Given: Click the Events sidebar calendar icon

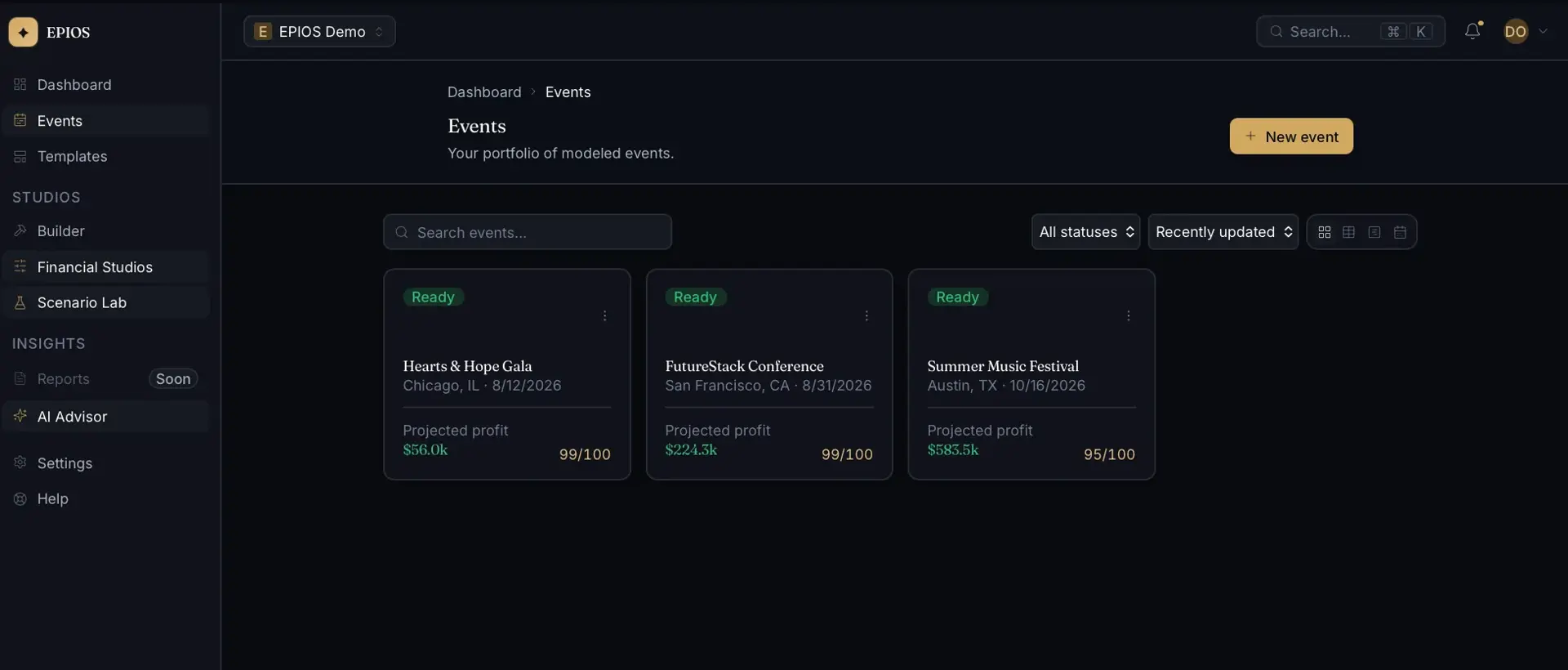Looking at the screenshot, I should 20,120.
